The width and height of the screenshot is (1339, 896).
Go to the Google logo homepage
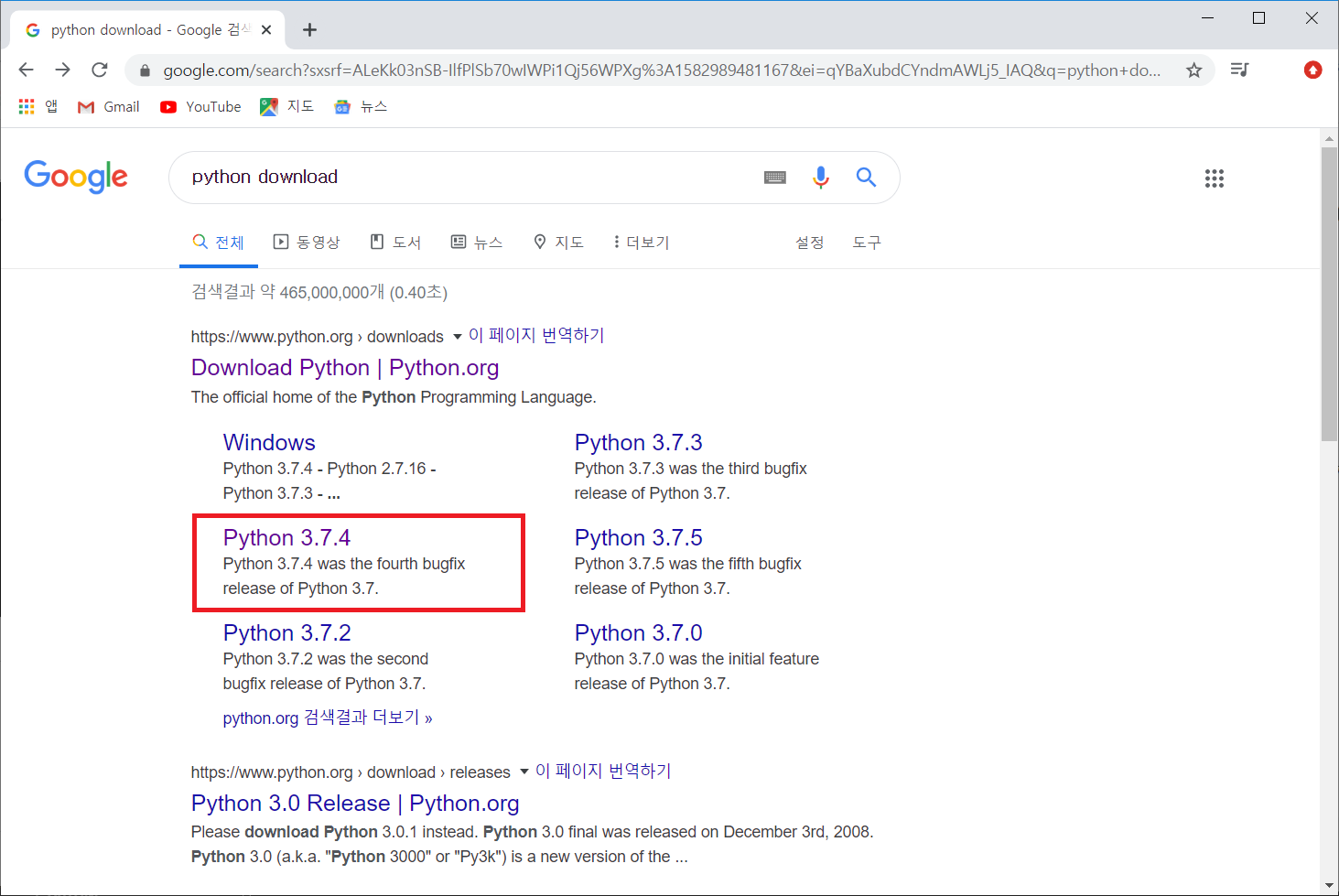tap(76, 177)
